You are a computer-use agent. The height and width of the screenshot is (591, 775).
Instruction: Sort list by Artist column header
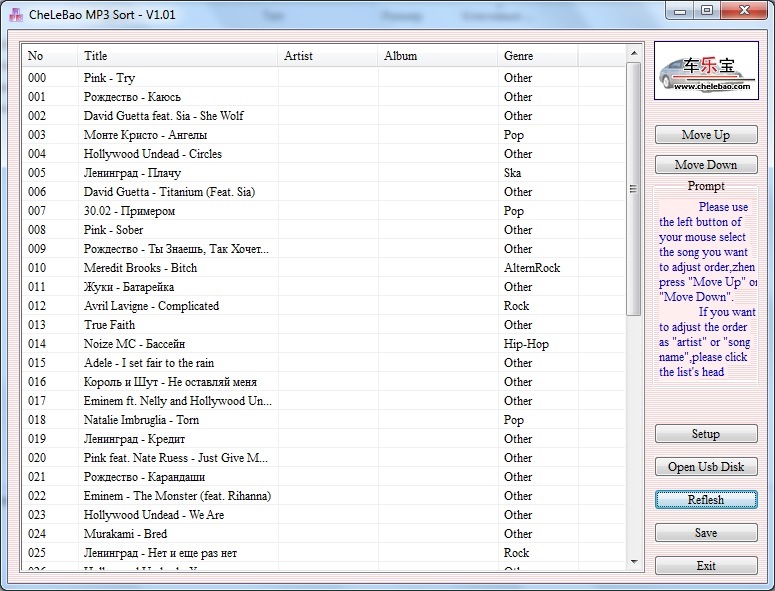tap(327, 56)
